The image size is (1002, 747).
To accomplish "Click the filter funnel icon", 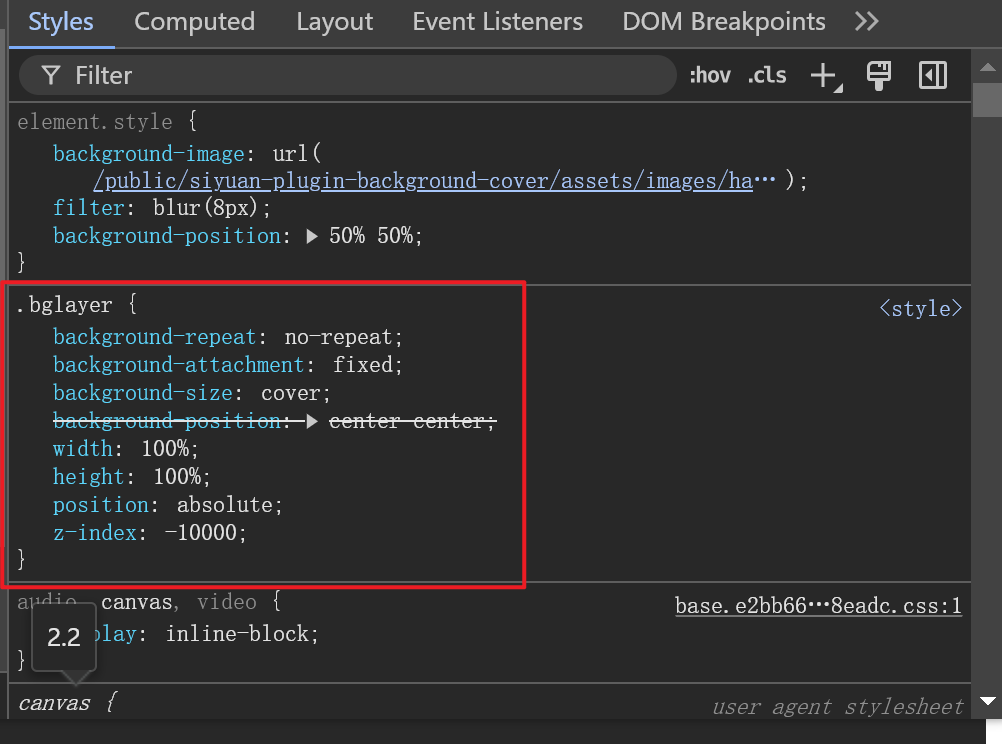I will [x=50, y=75].
